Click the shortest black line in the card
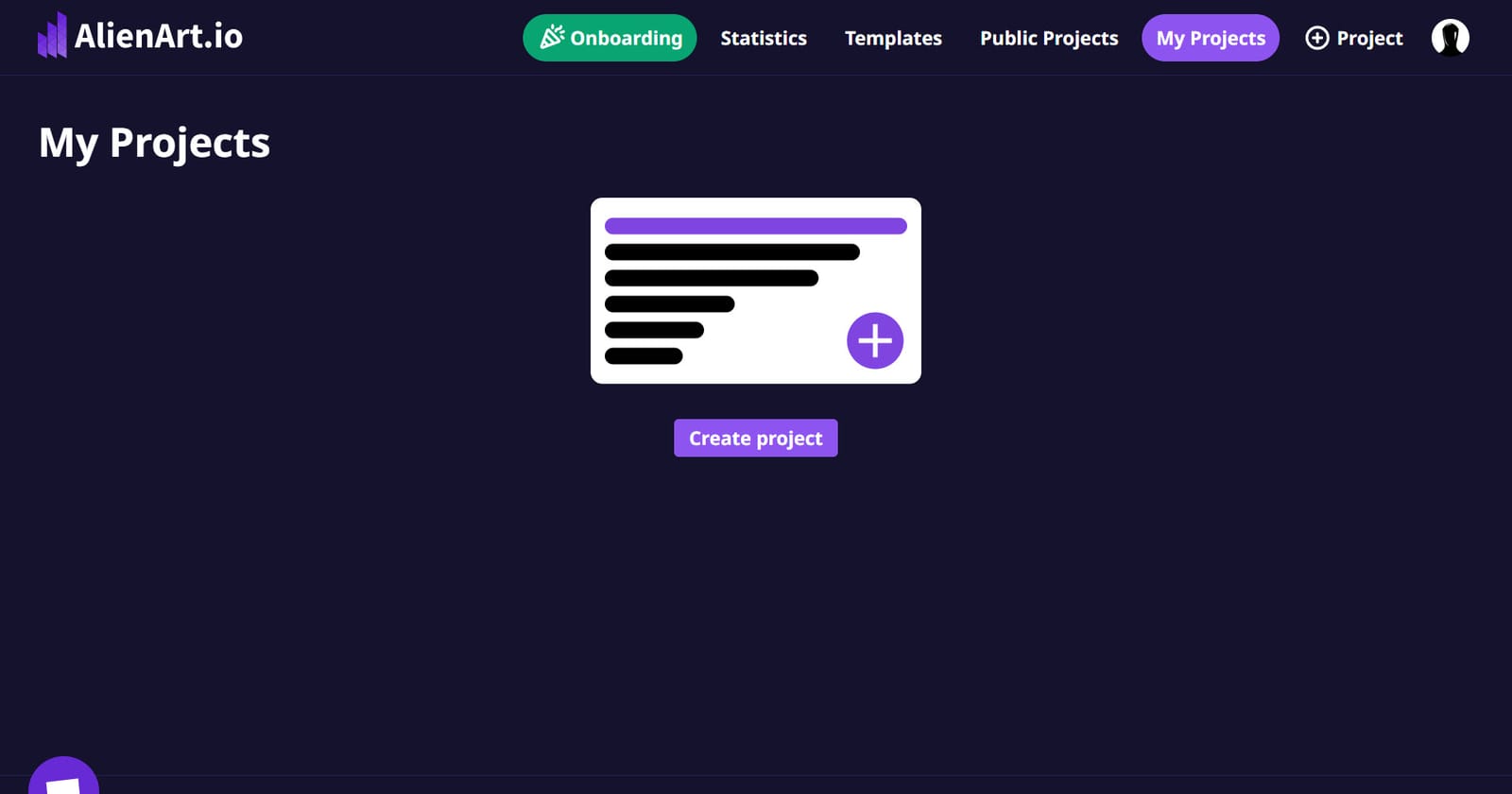This screenshot has width=1512, height=794. pyautogui.click(x=644, y=356)
